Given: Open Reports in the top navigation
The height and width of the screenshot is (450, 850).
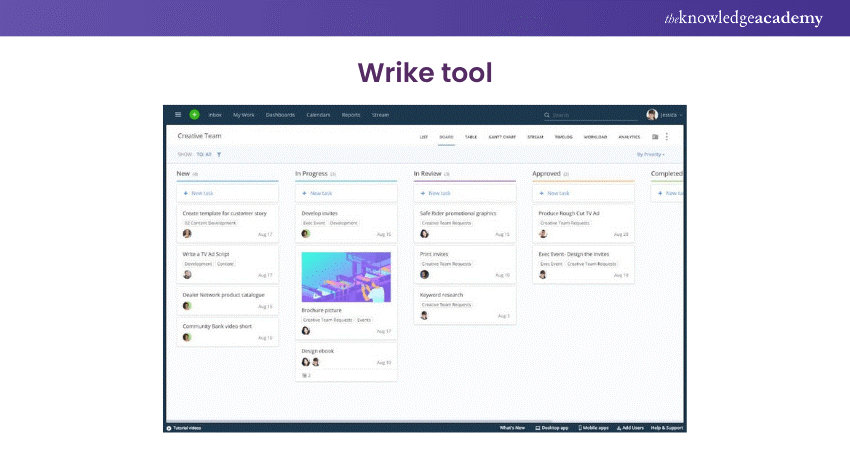Looking at the screenshot, I should 351,115.
